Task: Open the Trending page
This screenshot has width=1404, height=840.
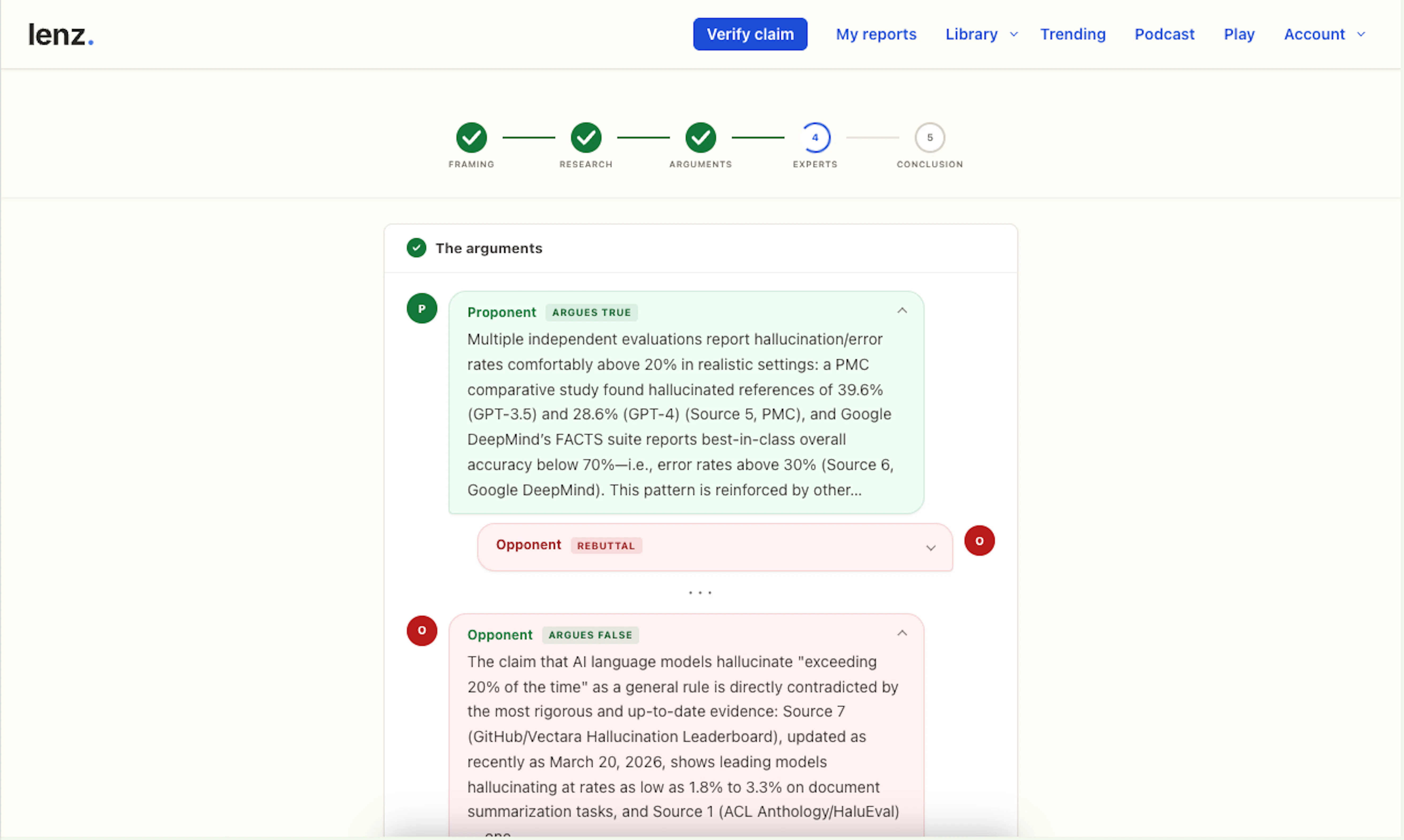Action: coord(1073,34)
